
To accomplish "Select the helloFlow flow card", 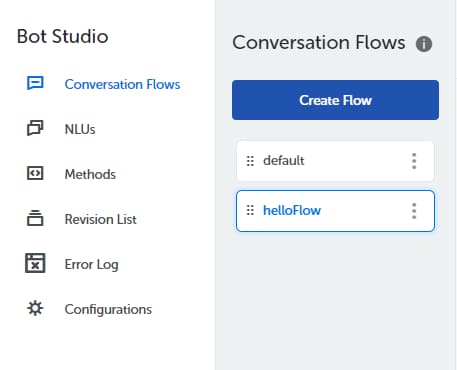I will point(335,211).
